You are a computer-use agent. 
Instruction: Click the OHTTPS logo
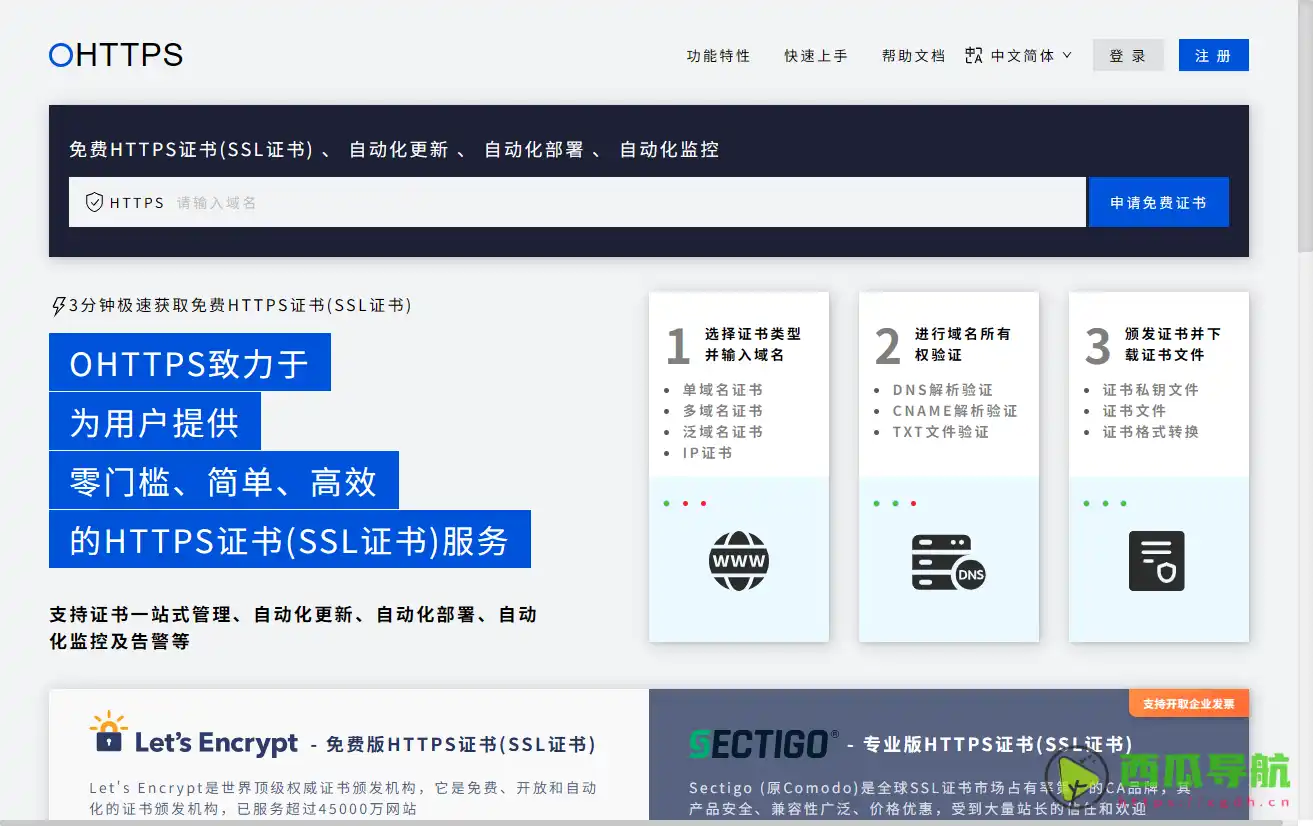click(x=116, y=55)
